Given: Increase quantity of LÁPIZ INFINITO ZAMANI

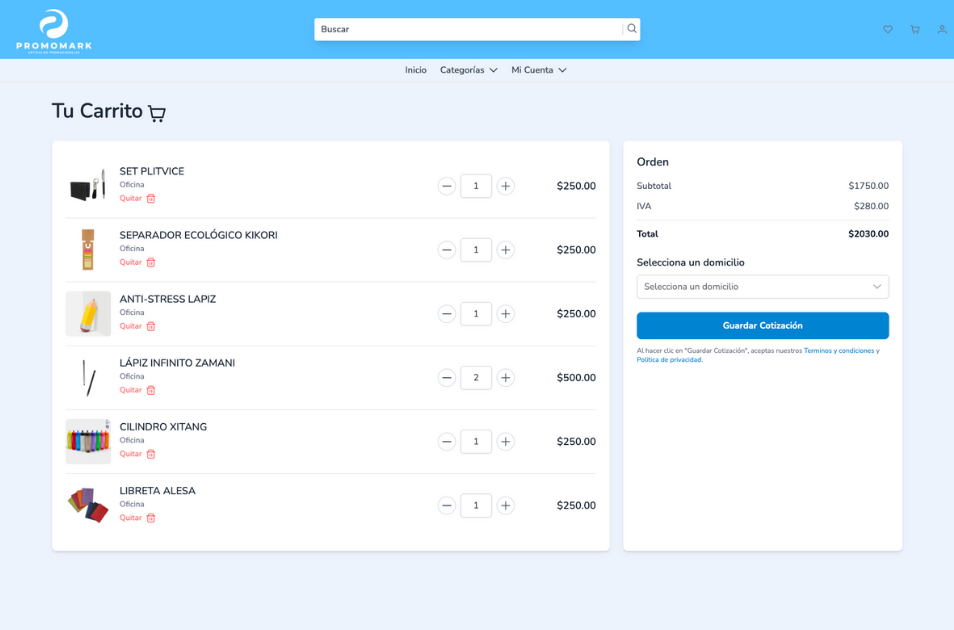Looking at the screenshot, I should tap(506, 378).
